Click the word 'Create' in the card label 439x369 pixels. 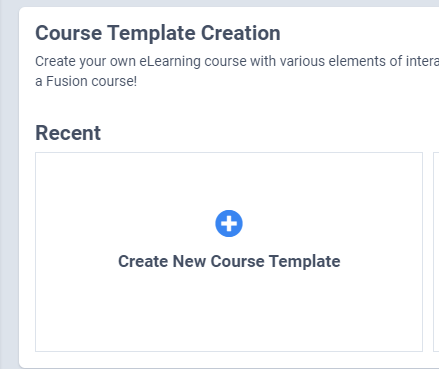tap(143, 261)
